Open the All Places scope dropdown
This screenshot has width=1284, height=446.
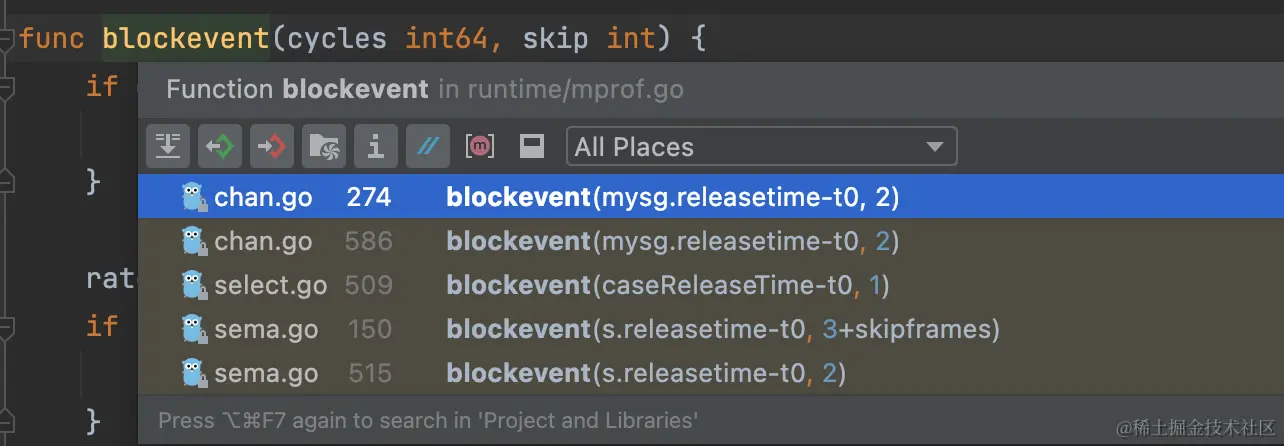coord(760,147)
